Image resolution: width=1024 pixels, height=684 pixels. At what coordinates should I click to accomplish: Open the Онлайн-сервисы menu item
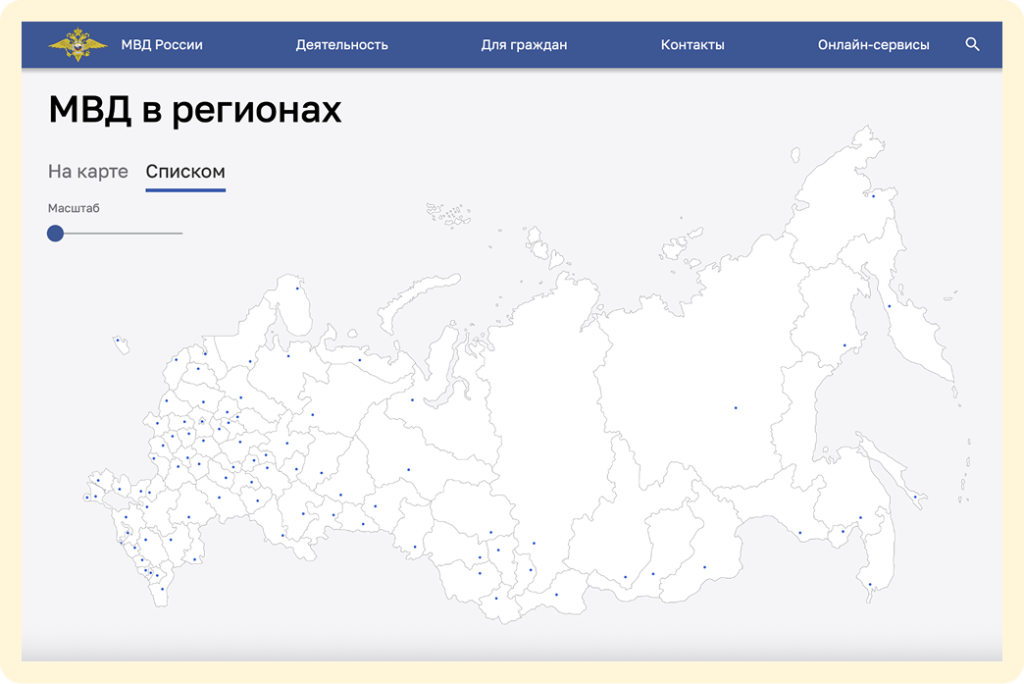pyautogui.click(x=873, y=45)
